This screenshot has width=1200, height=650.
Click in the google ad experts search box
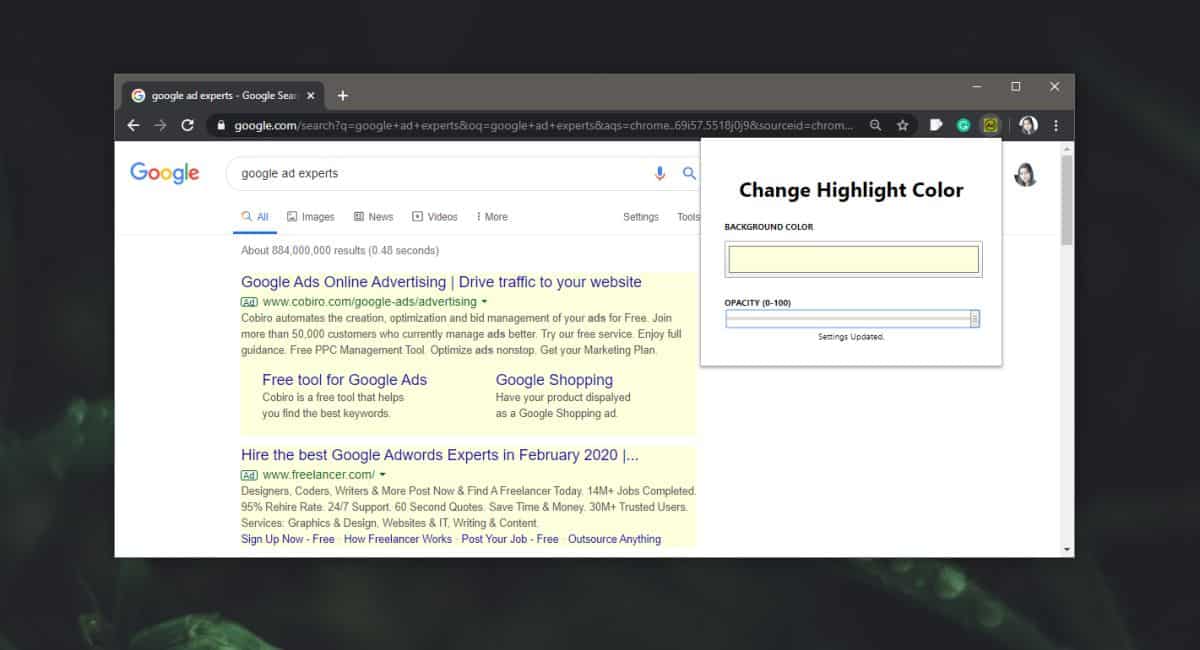(440, 173)
